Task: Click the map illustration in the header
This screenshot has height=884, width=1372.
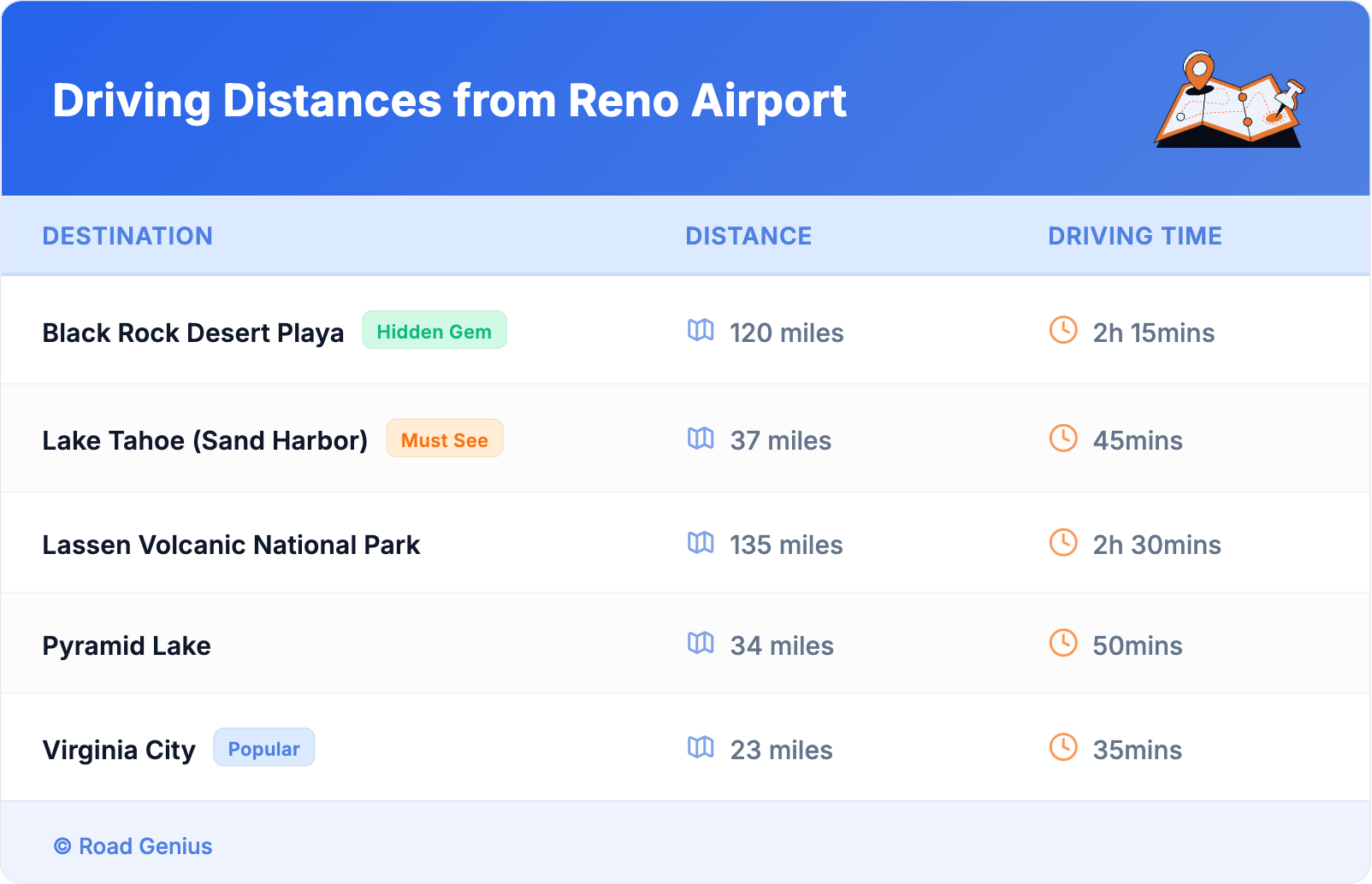Action: (x=1229, y=100)
